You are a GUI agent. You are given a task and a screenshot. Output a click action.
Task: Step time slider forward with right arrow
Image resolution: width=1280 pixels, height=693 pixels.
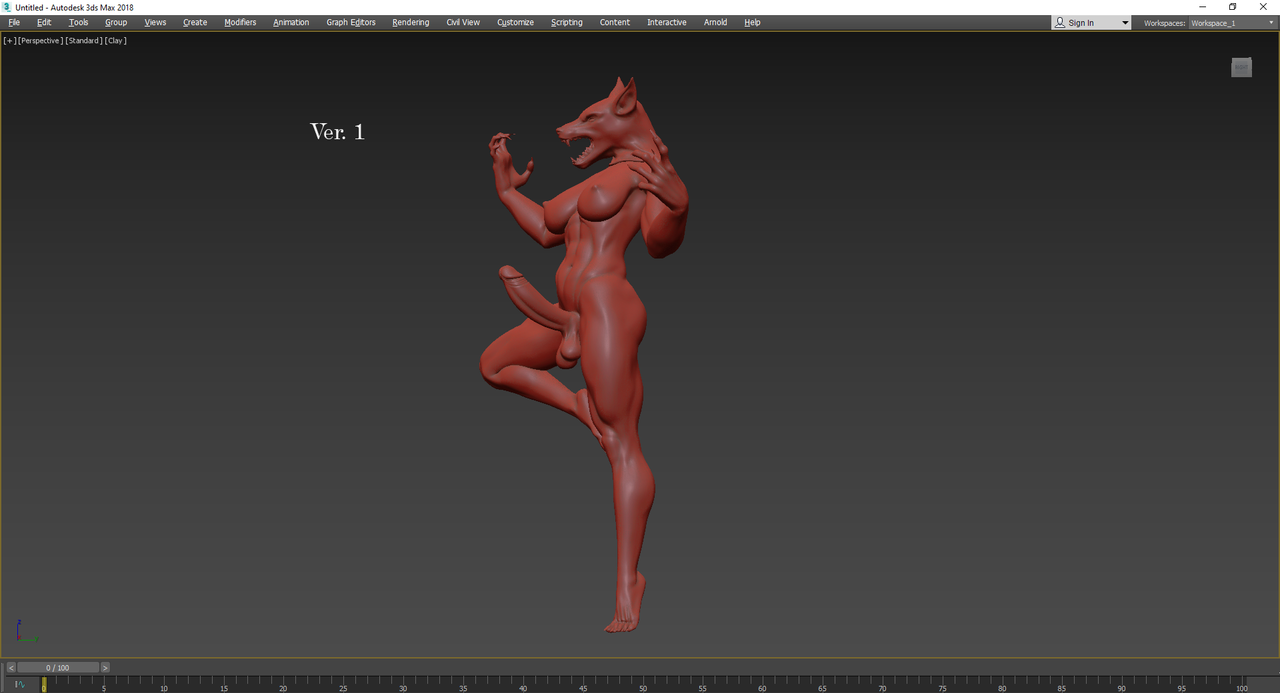click(x=105, y=668)
